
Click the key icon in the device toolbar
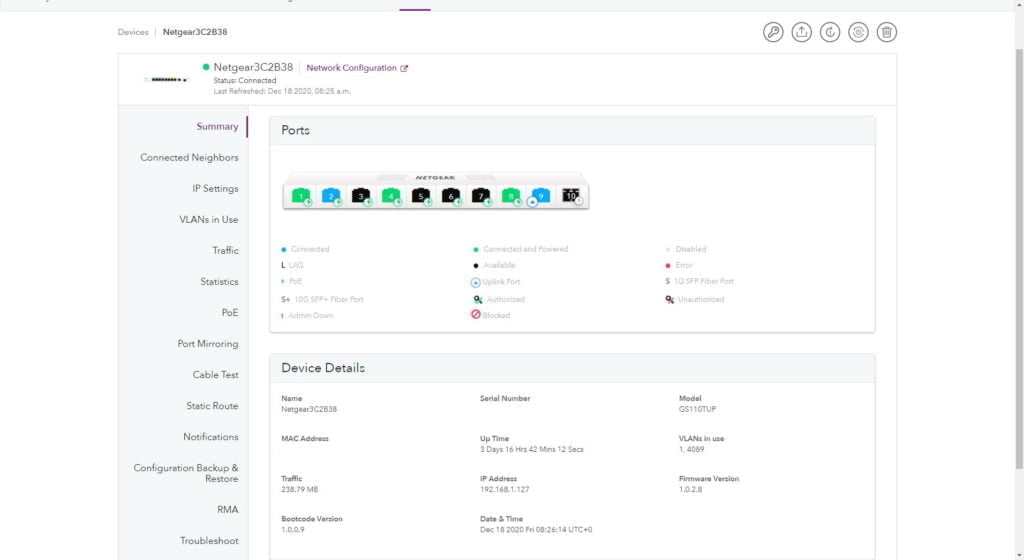tap(773, 32)
